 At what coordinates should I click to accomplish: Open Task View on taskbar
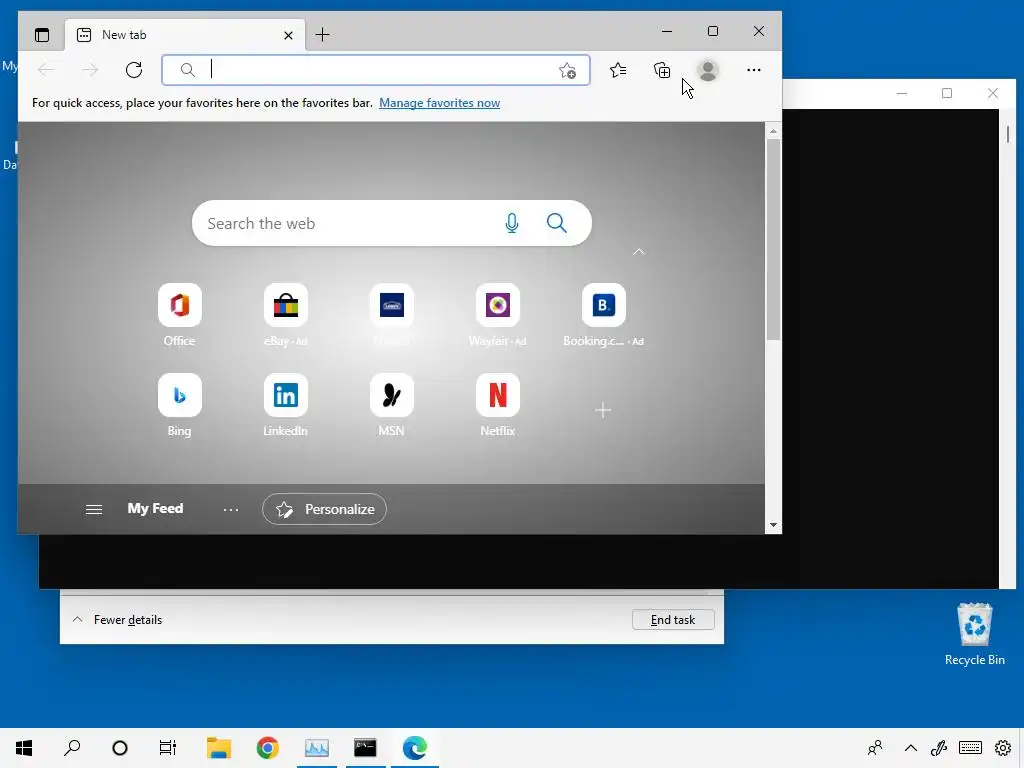pos(168,748)
